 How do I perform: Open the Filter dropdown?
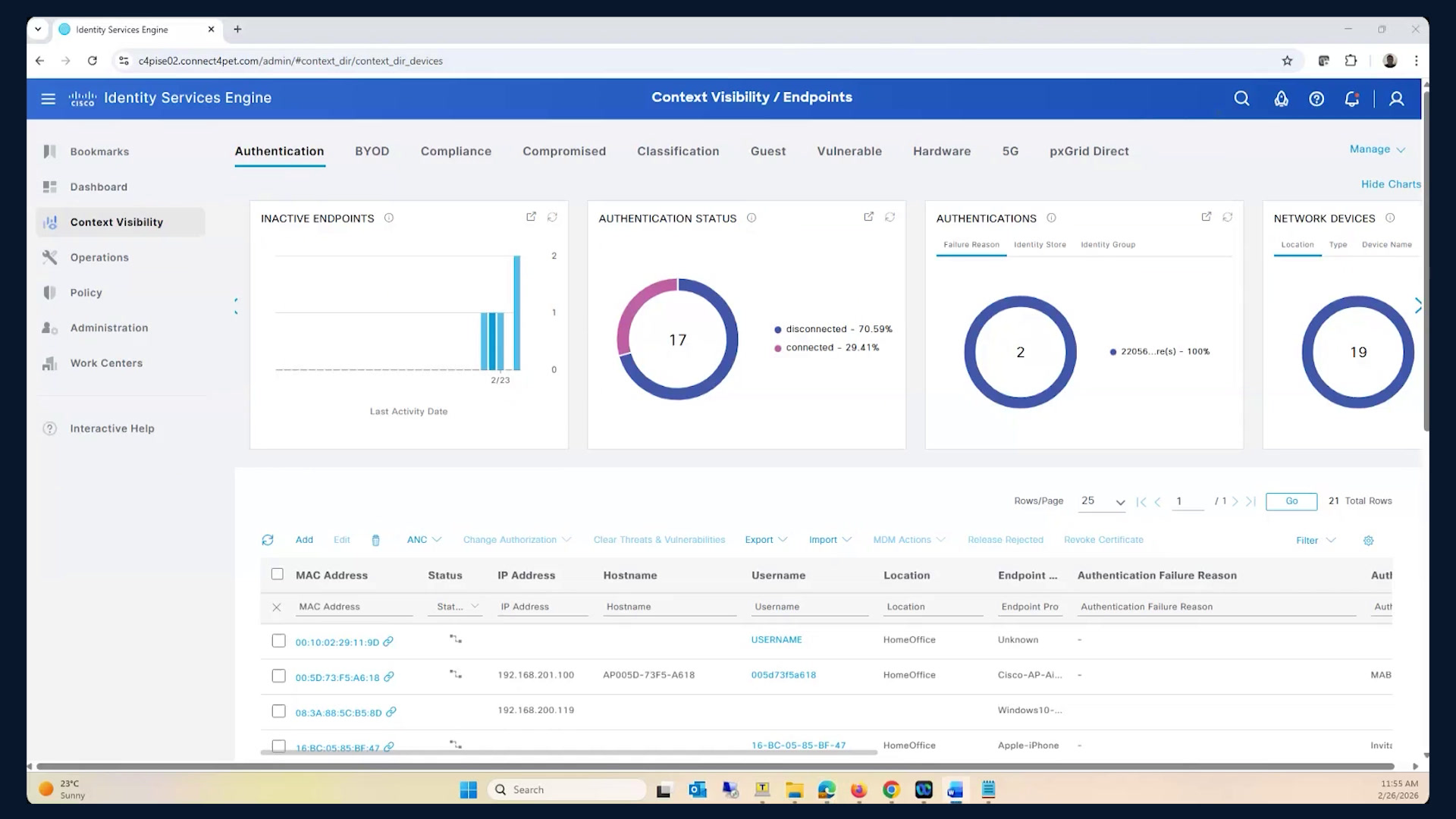[1316, 541]
